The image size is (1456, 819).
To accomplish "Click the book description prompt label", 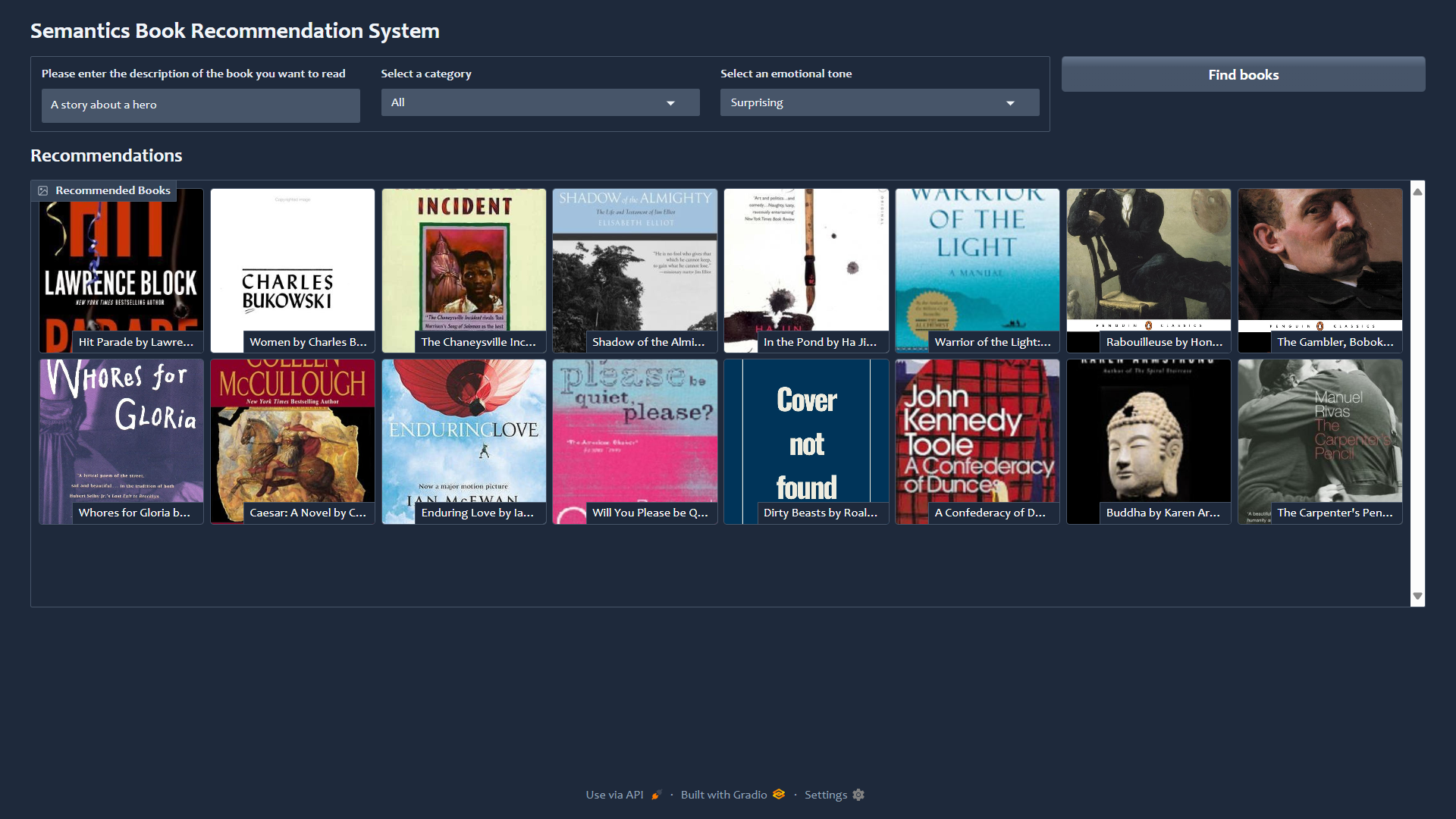I will 193,74.
